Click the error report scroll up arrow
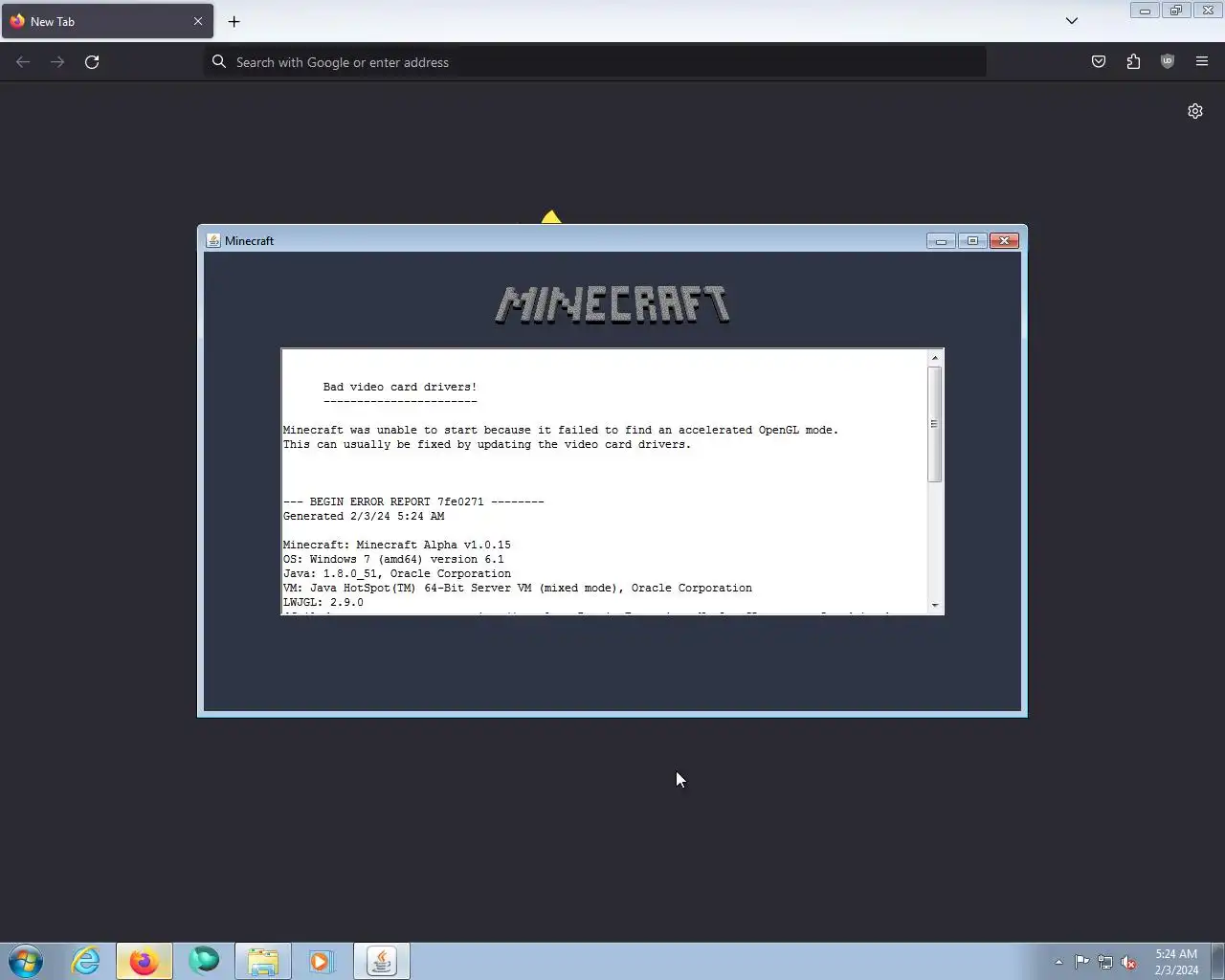Image resolution: width=1225 pixels, height=980 pixels. point(935,358)
